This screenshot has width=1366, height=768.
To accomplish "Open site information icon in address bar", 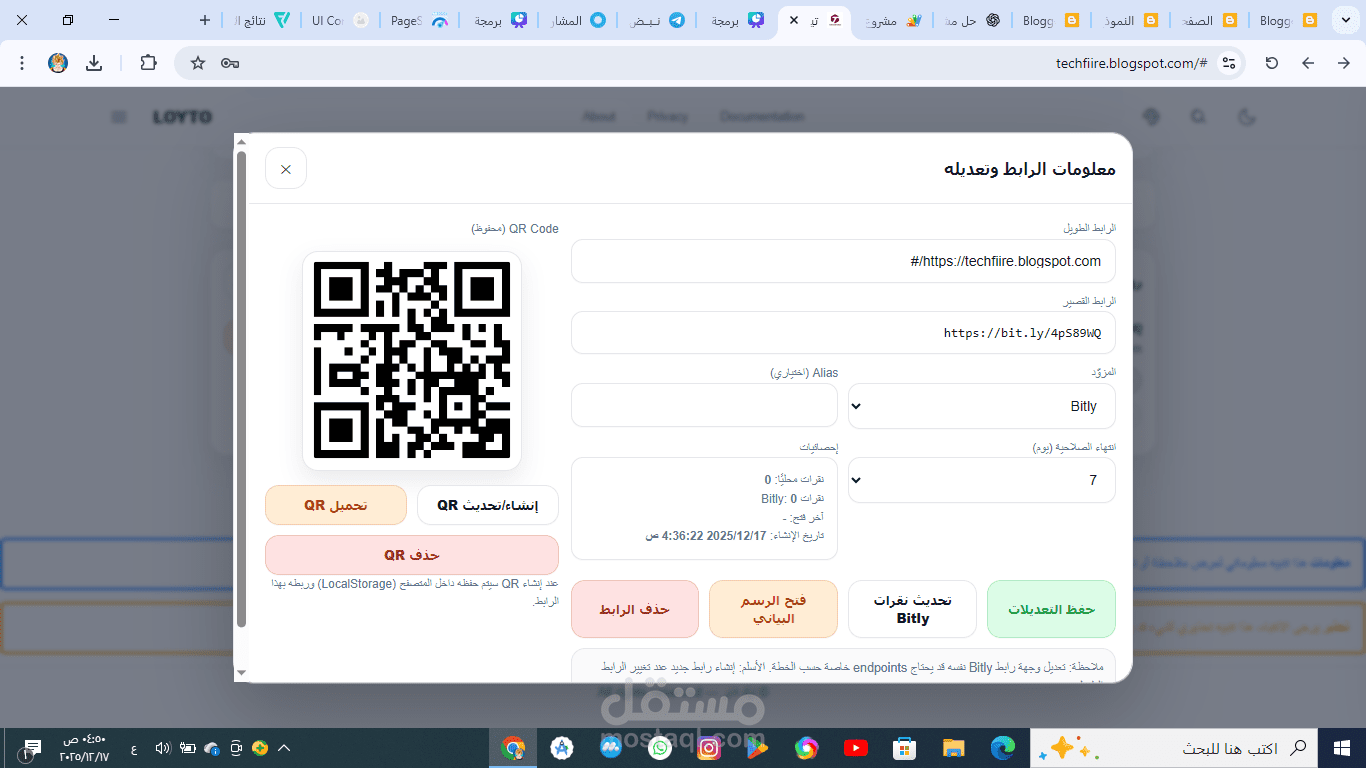I will 1230,63.
